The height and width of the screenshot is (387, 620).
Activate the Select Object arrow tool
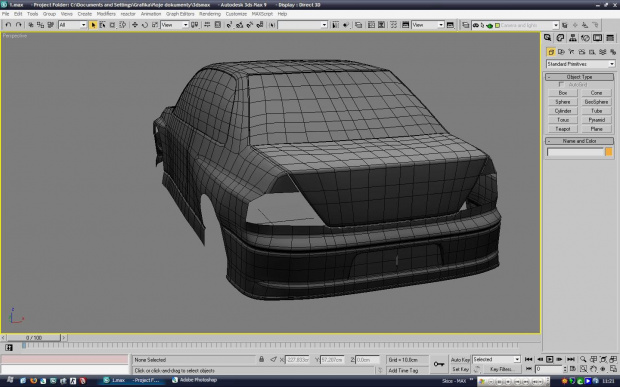click(x=93, y=25)
